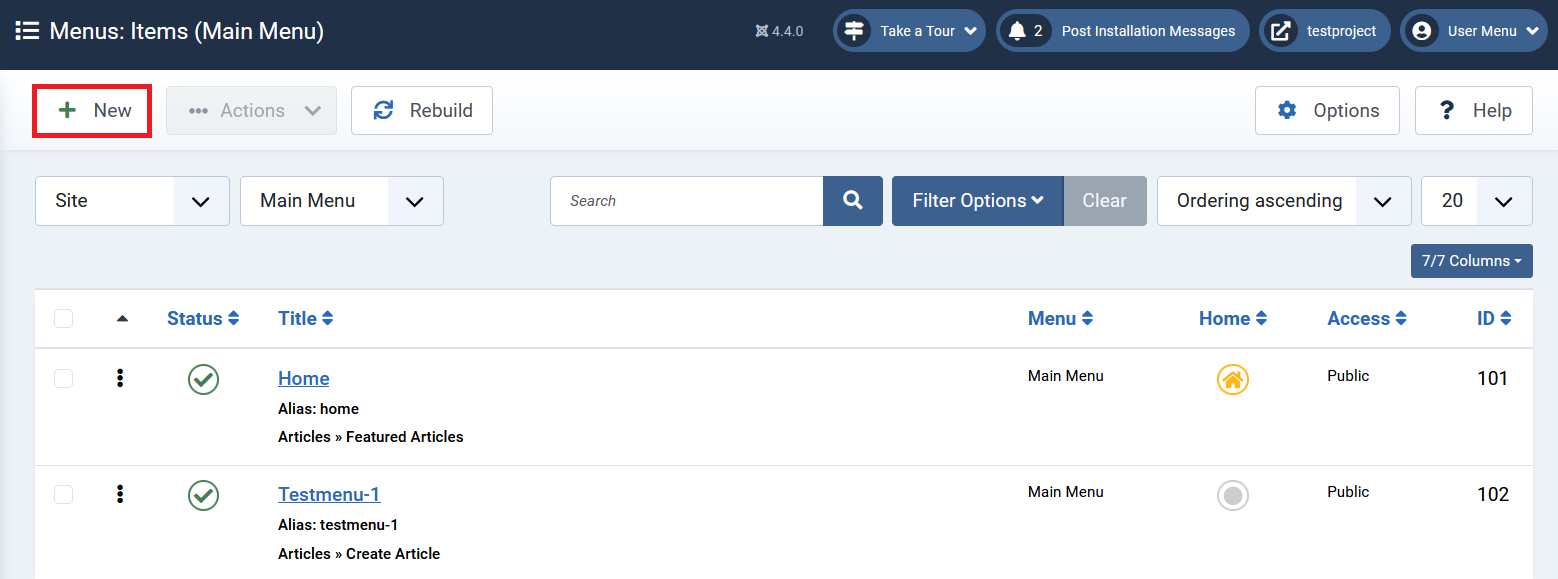Open the Testmenu-1 menu item link

329,495
